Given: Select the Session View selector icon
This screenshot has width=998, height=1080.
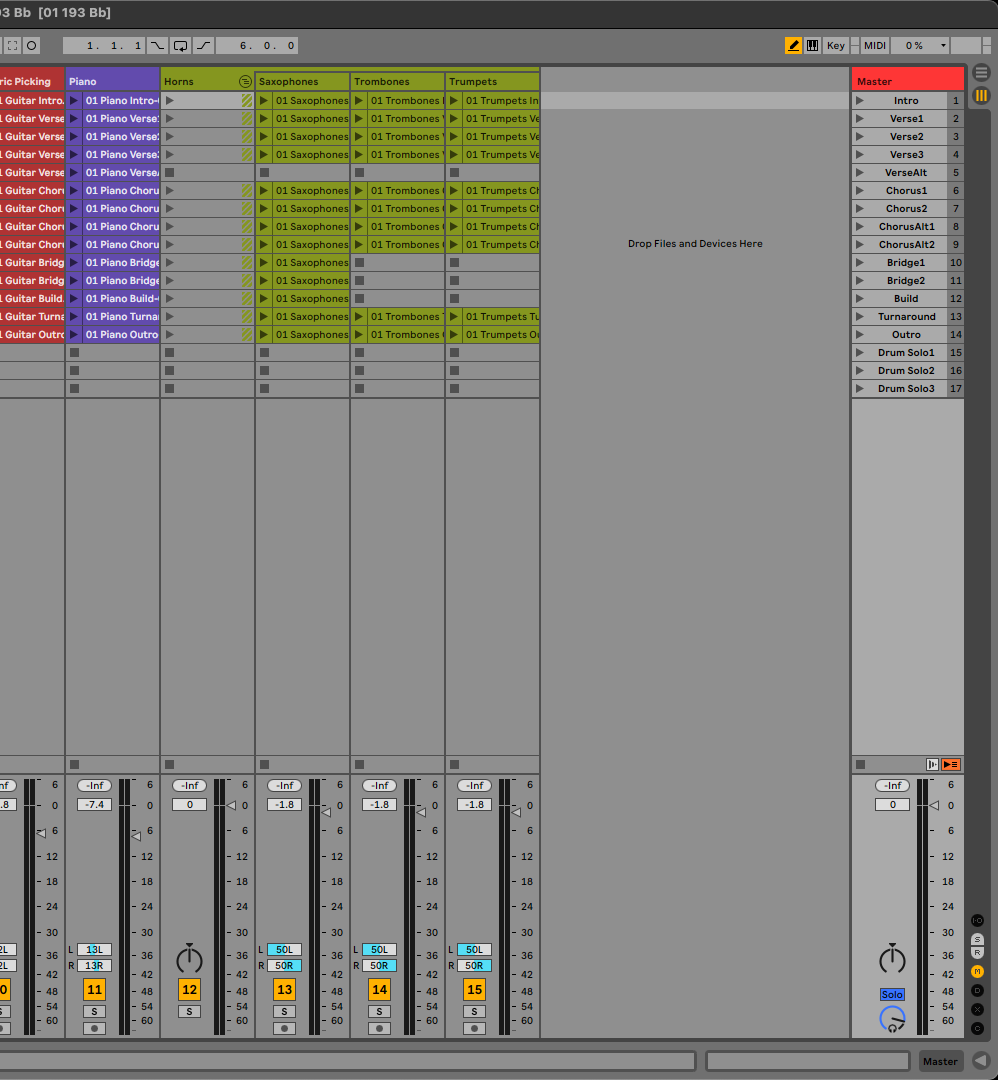Looking at the screenshot, I should tap(981, 96).
